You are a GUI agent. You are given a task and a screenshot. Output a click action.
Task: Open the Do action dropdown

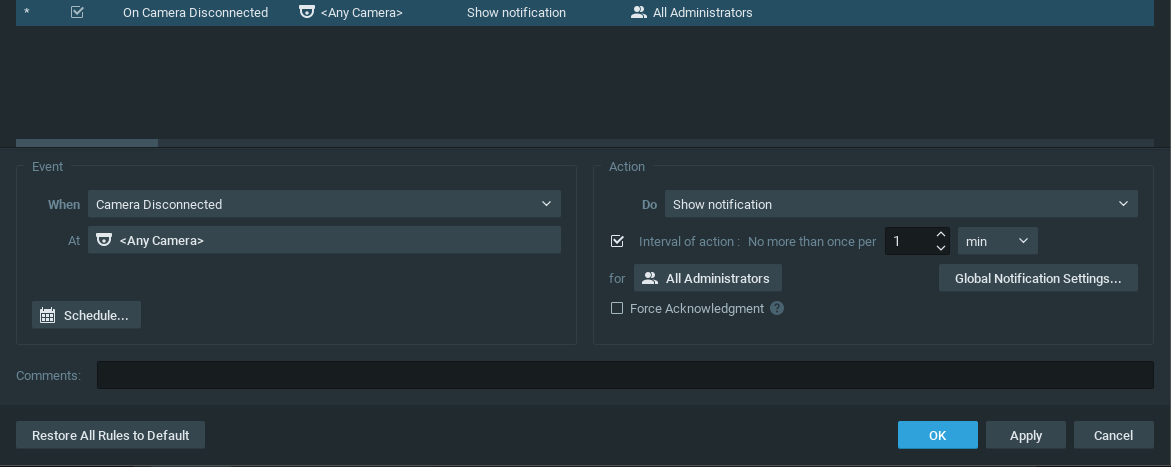901,204
